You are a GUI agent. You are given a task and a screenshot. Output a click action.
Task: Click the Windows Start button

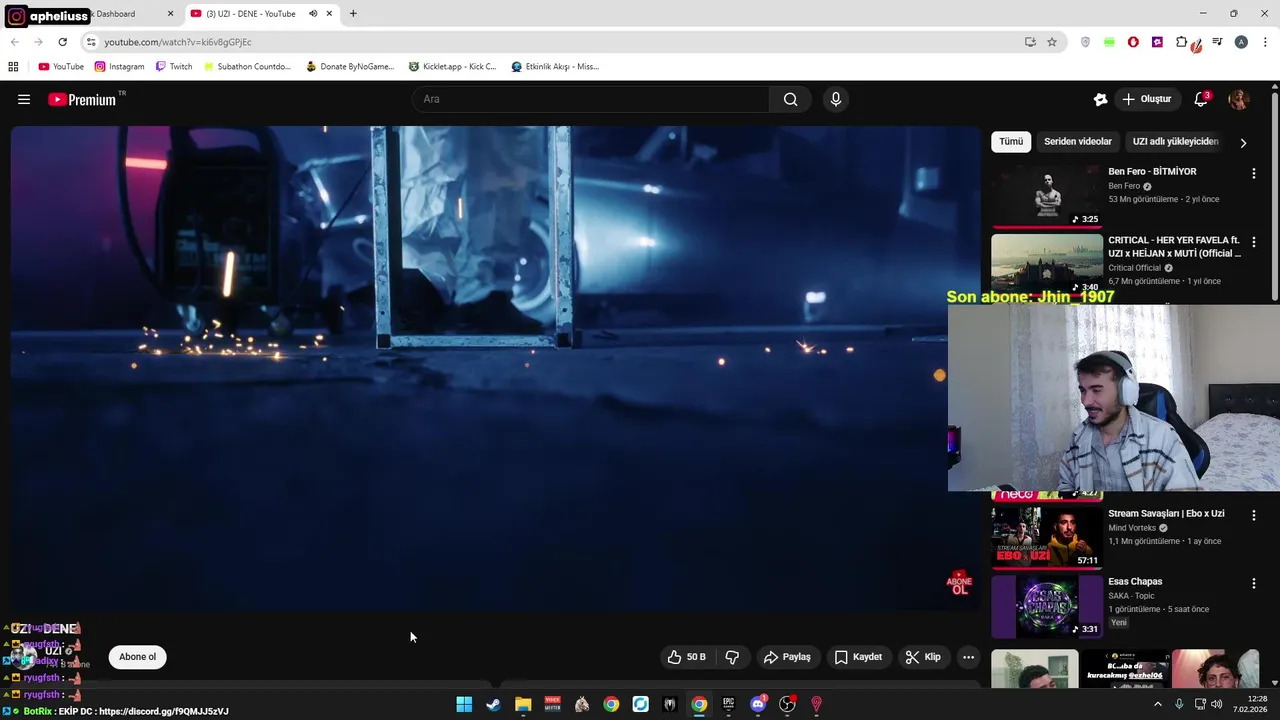click(x=464, y=704)
